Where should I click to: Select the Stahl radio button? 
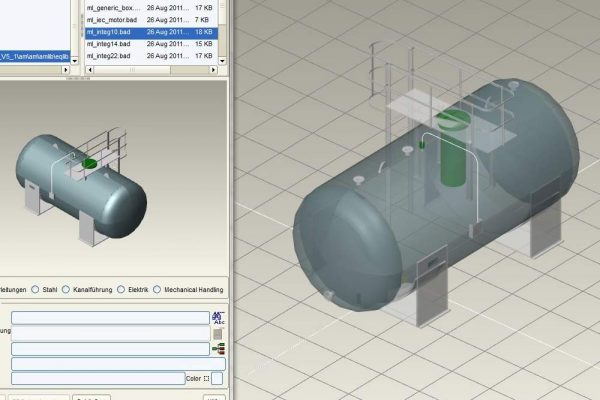[x=36, y=290]
